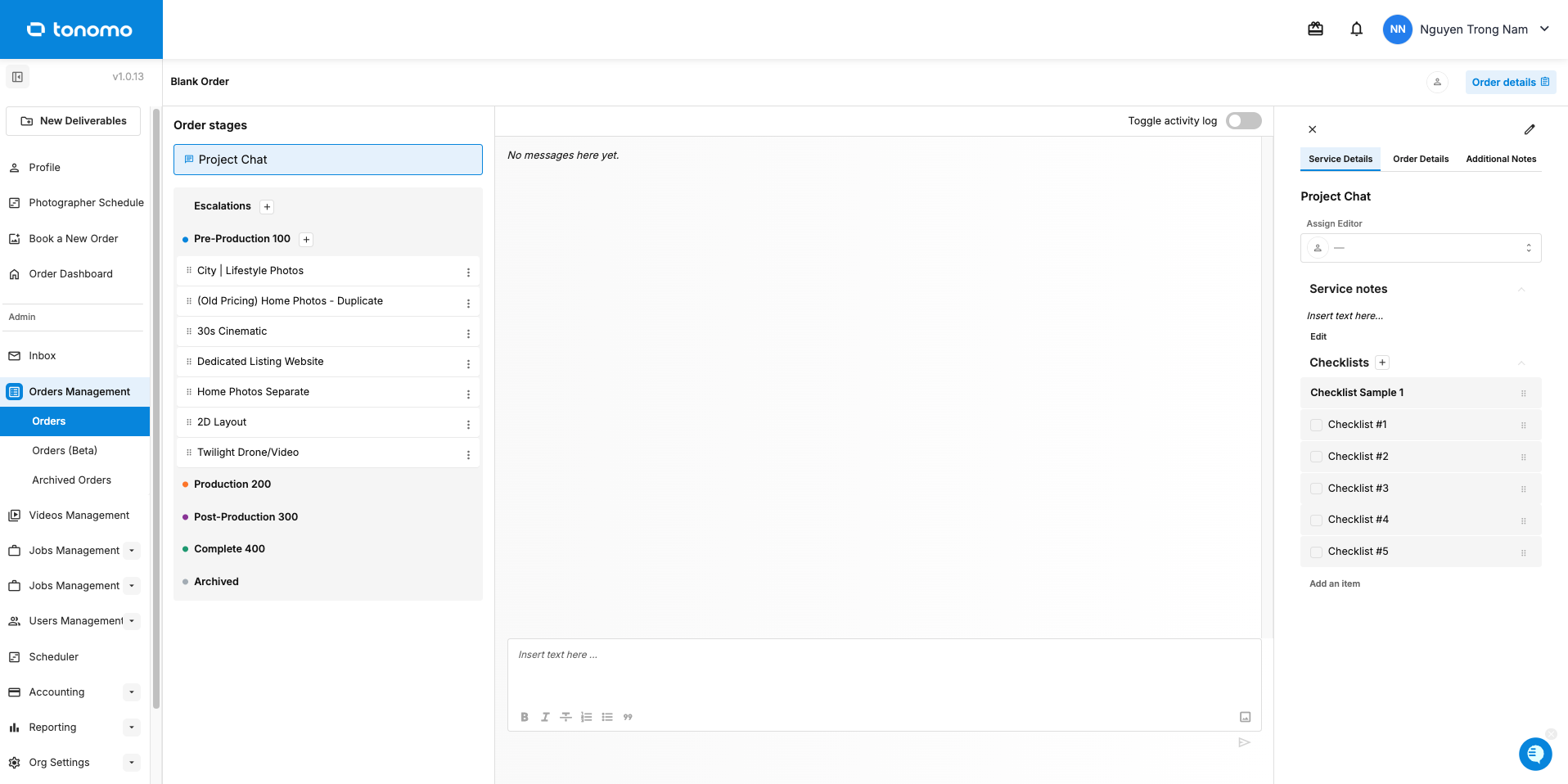This screenshot has height=784, width=1568.
Task: Check Checklist #3
Action: click(1316, 489)
